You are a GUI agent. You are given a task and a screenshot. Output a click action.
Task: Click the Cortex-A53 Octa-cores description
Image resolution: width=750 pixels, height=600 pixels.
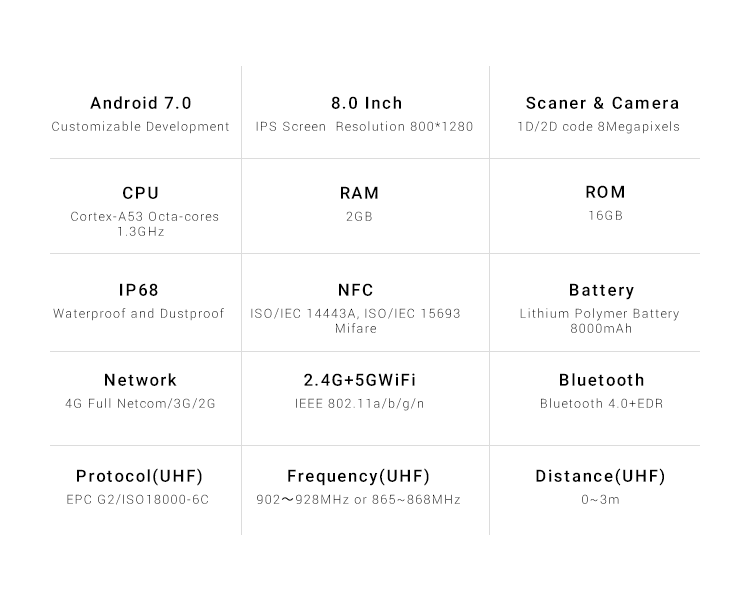pos(144,216)
